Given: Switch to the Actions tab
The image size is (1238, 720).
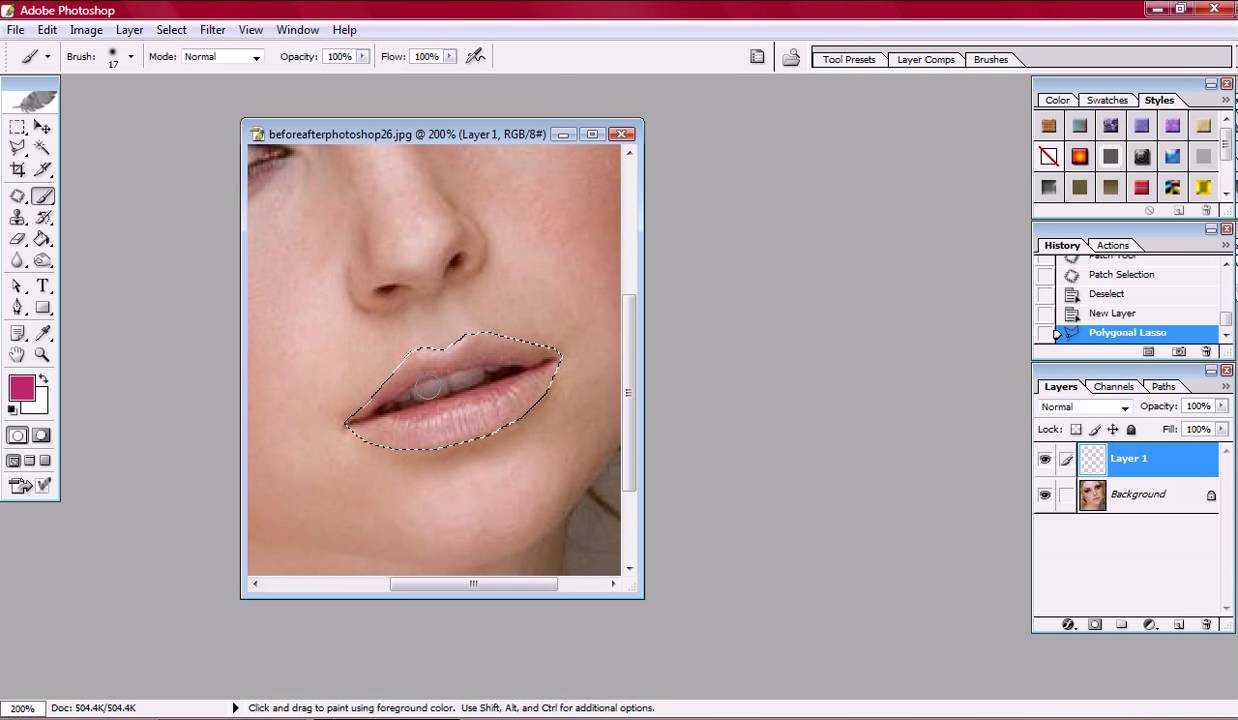Looking at the screenshot, I should coord(1112,245).
